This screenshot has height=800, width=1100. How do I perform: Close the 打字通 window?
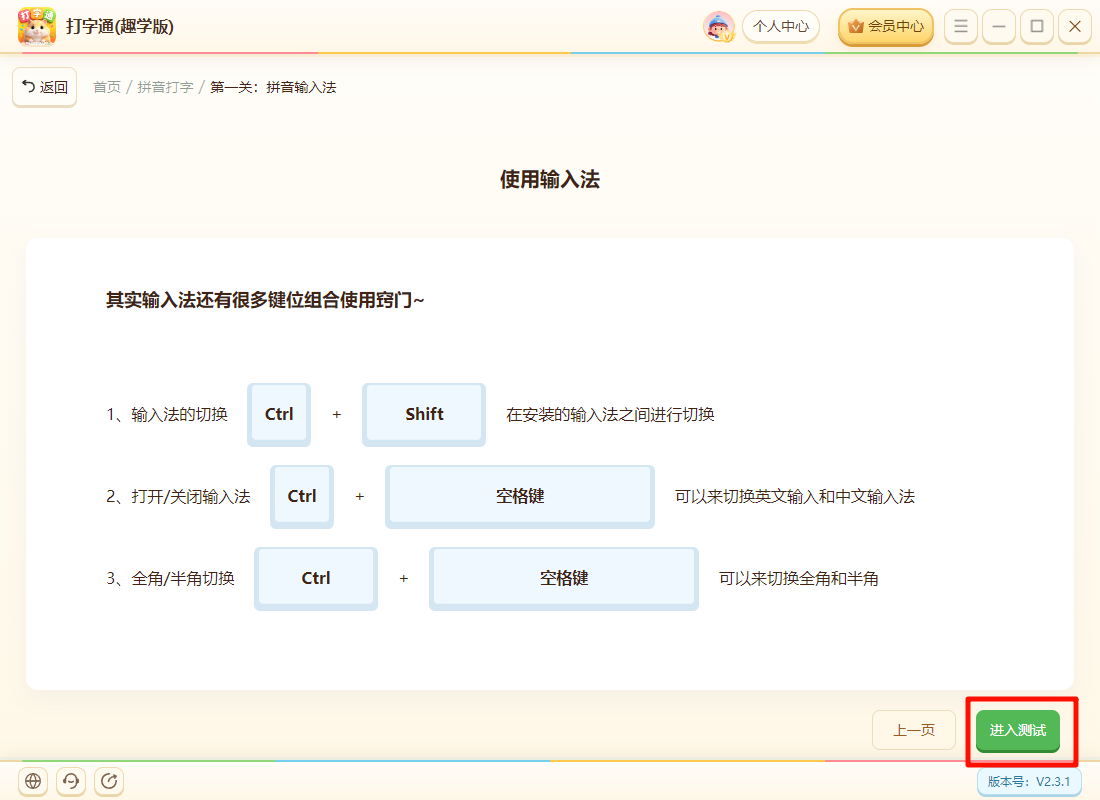1075,27
